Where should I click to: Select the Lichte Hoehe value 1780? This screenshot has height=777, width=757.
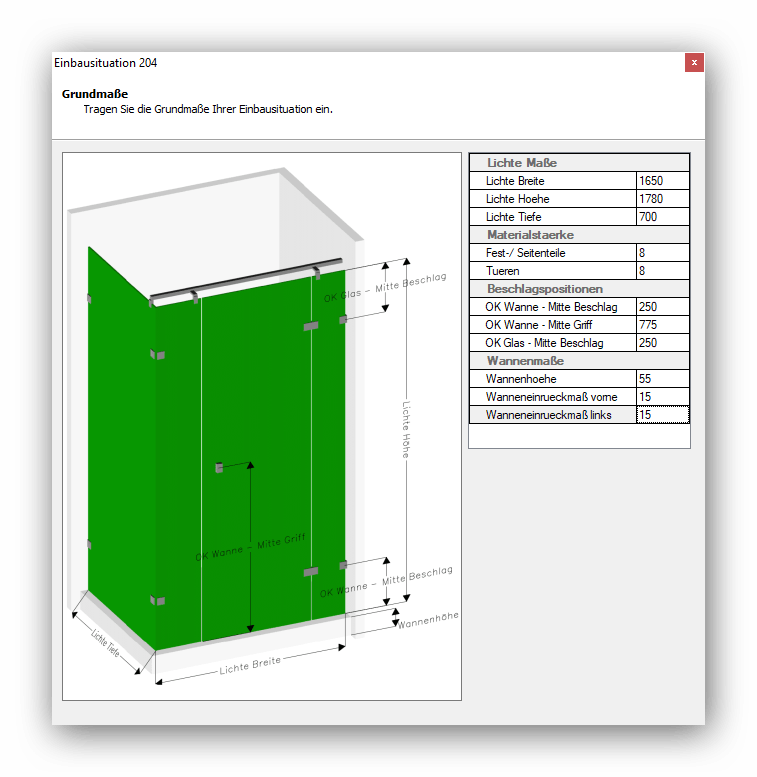click(x=662, y=199)
